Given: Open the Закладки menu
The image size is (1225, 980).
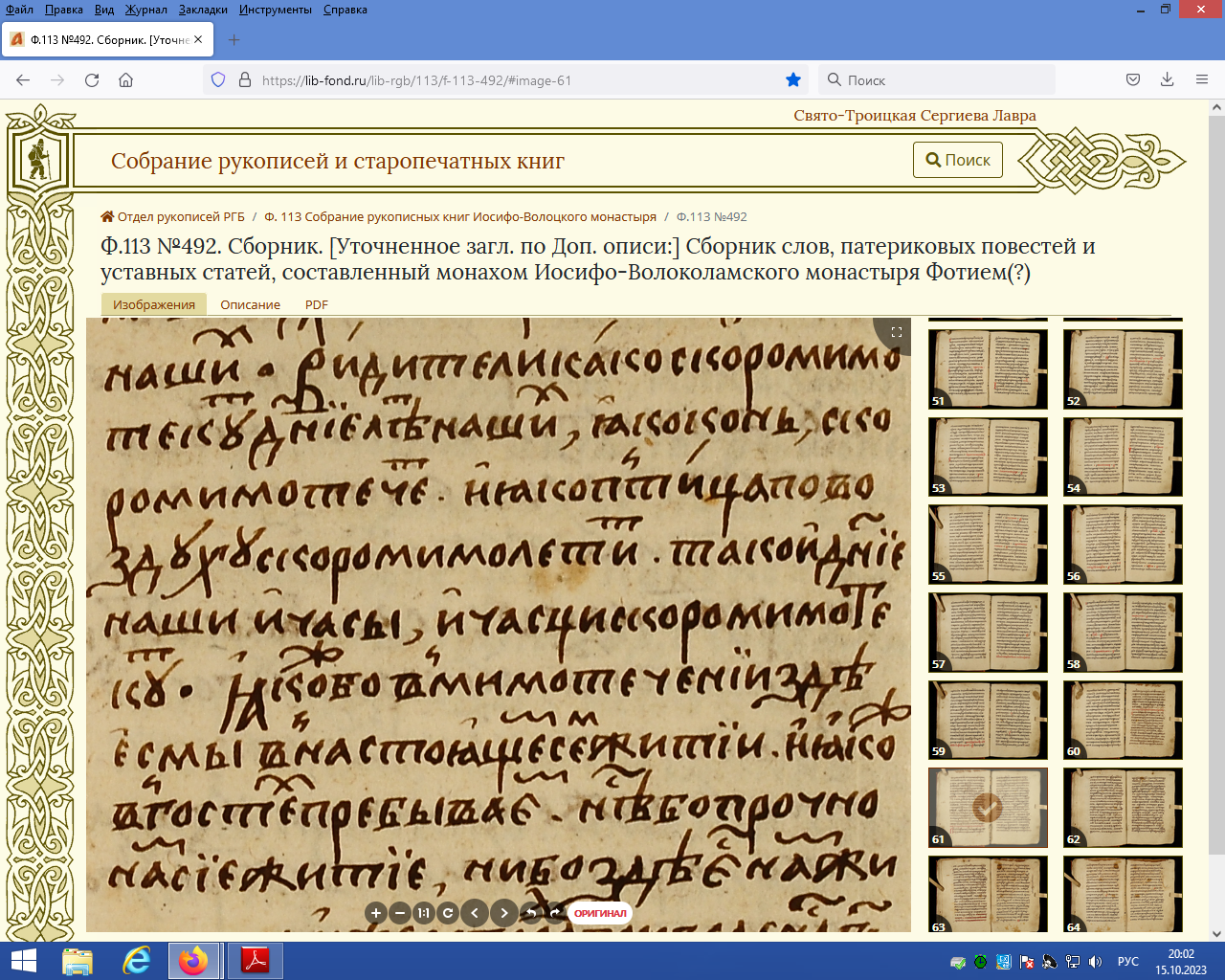Looking at the screenshot, I should point(202,10).
